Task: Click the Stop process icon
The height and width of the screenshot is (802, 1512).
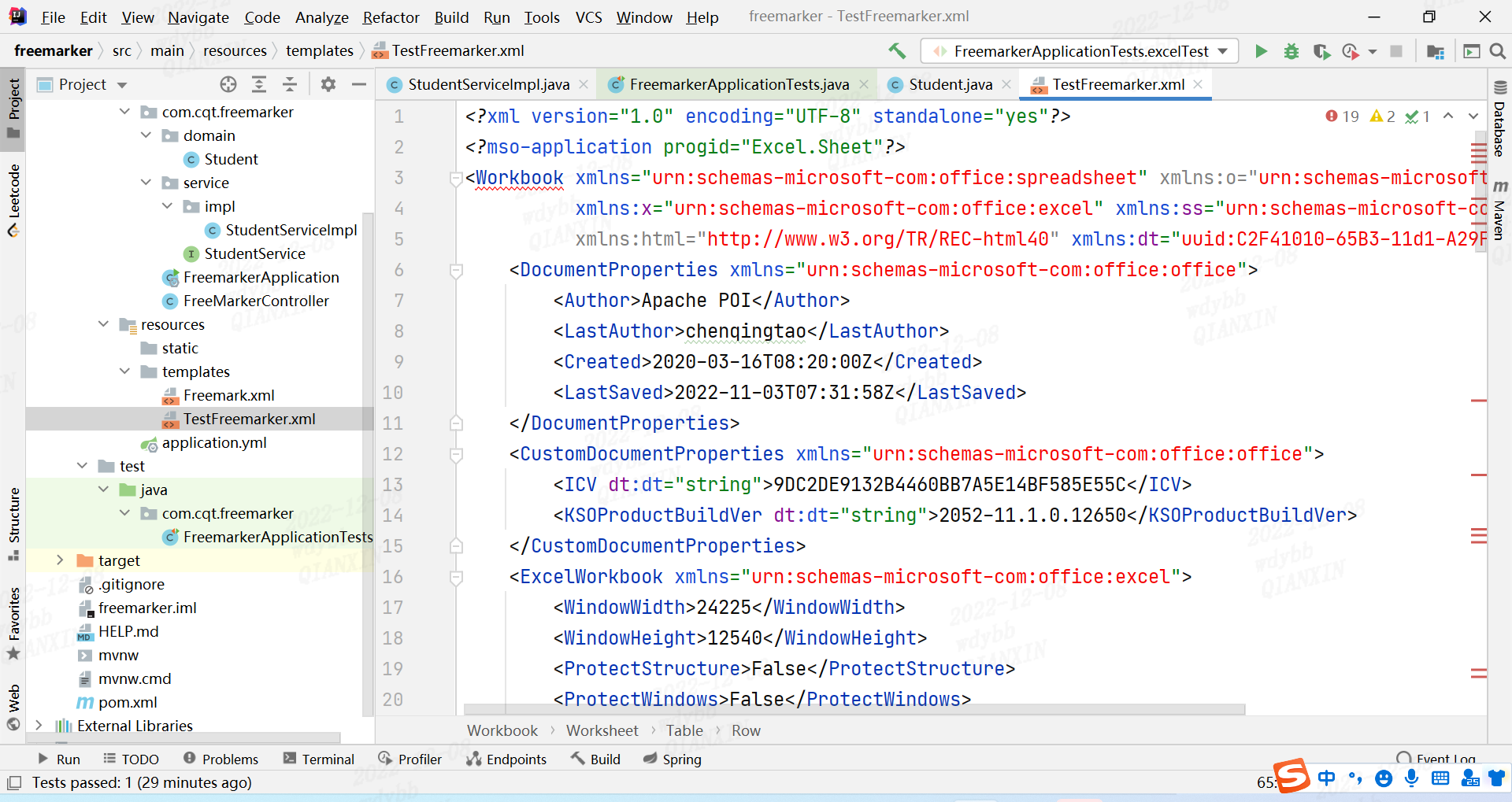Action: (x=1396, y=51)
